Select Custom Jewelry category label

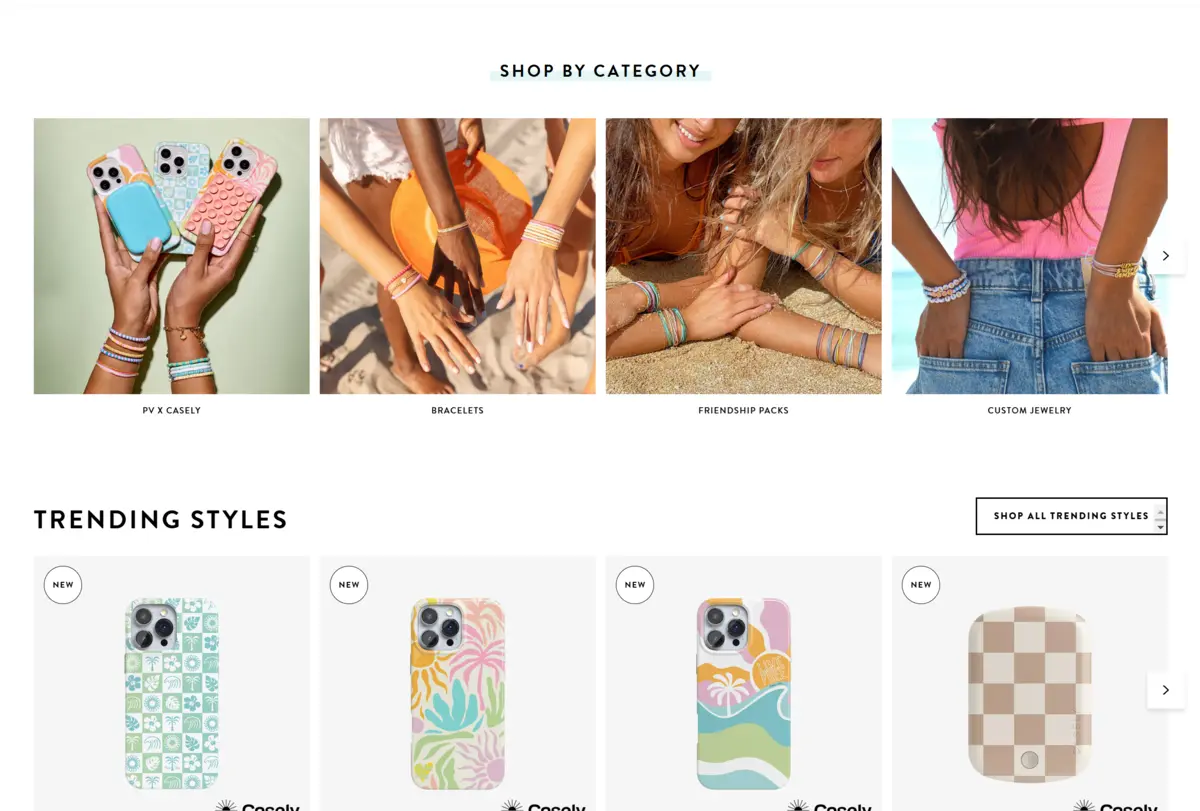(x=1029, y=411)
